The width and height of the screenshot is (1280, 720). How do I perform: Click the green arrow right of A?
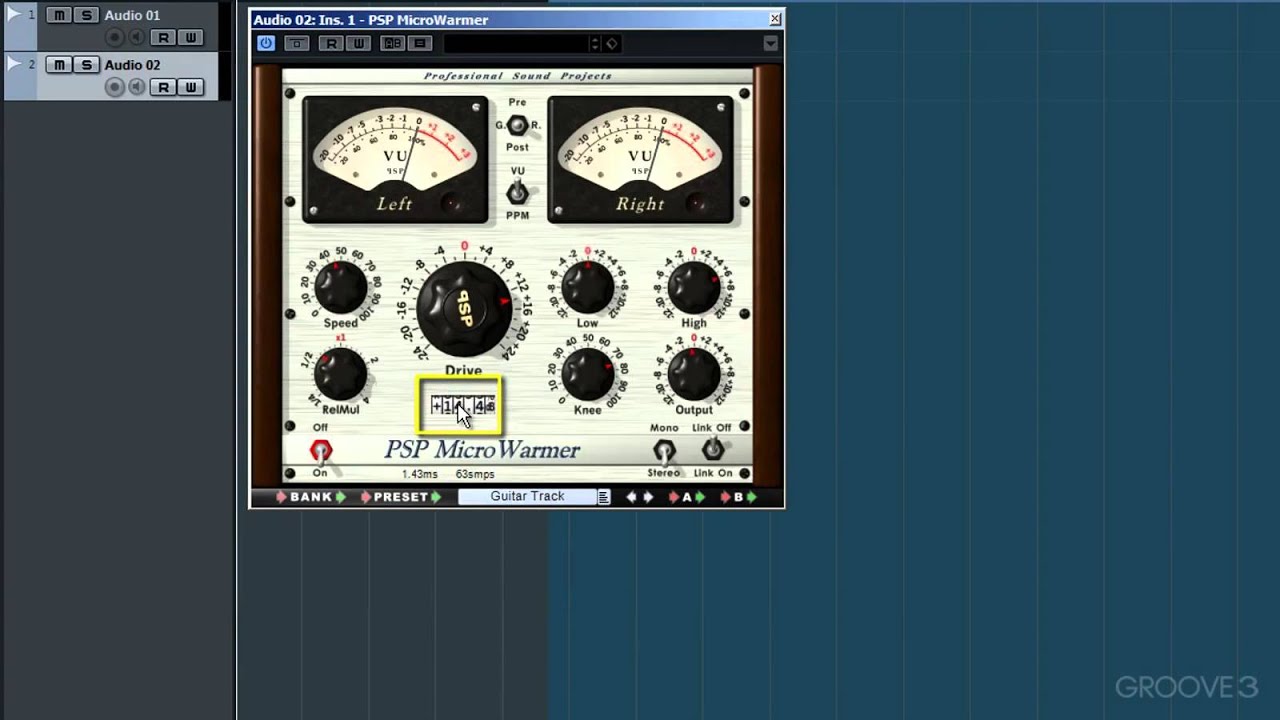[x=700, y=497]
